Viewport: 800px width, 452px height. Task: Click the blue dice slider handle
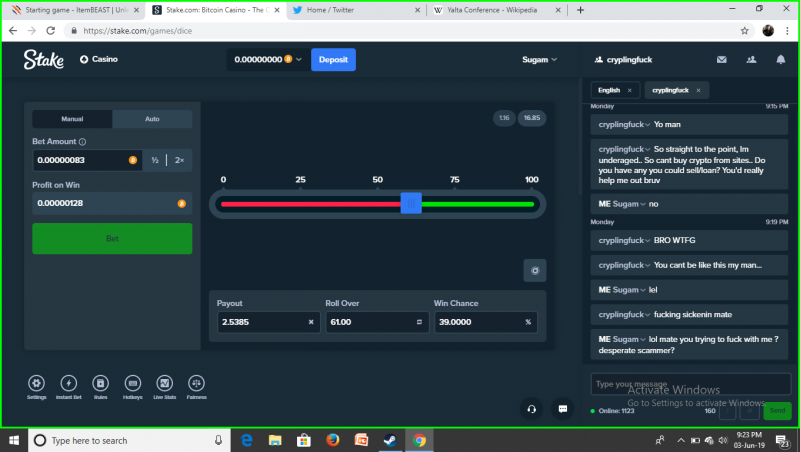point(411,204)
